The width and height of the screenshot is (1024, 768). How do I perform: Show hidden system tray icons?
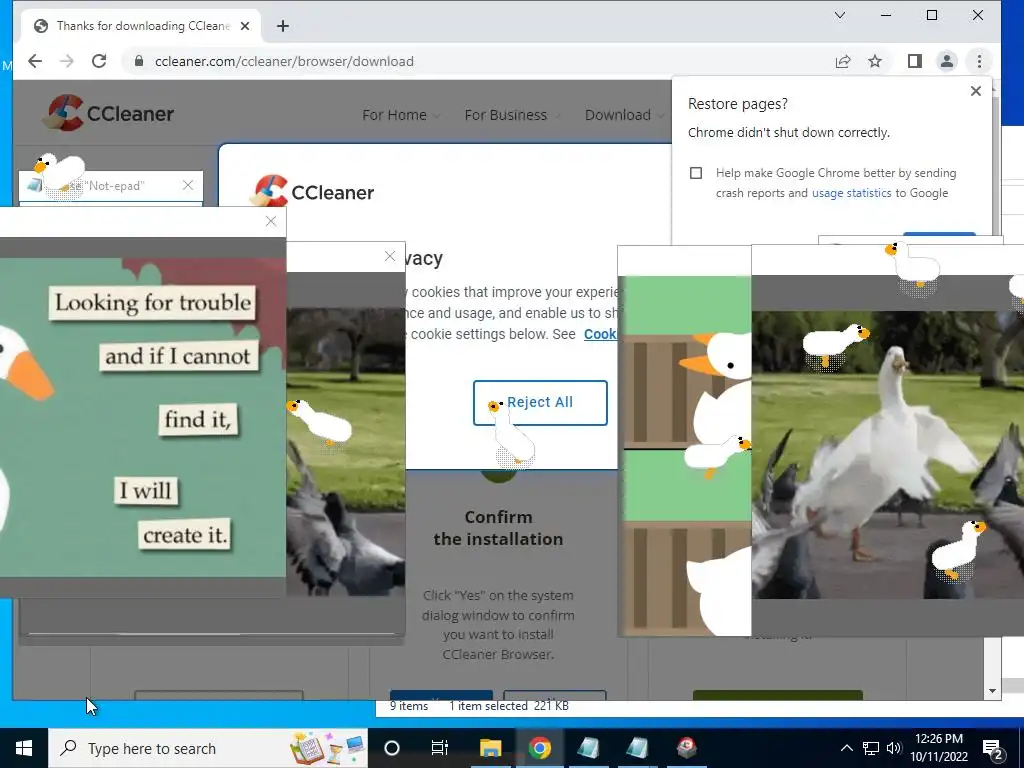tap(846, 748)
